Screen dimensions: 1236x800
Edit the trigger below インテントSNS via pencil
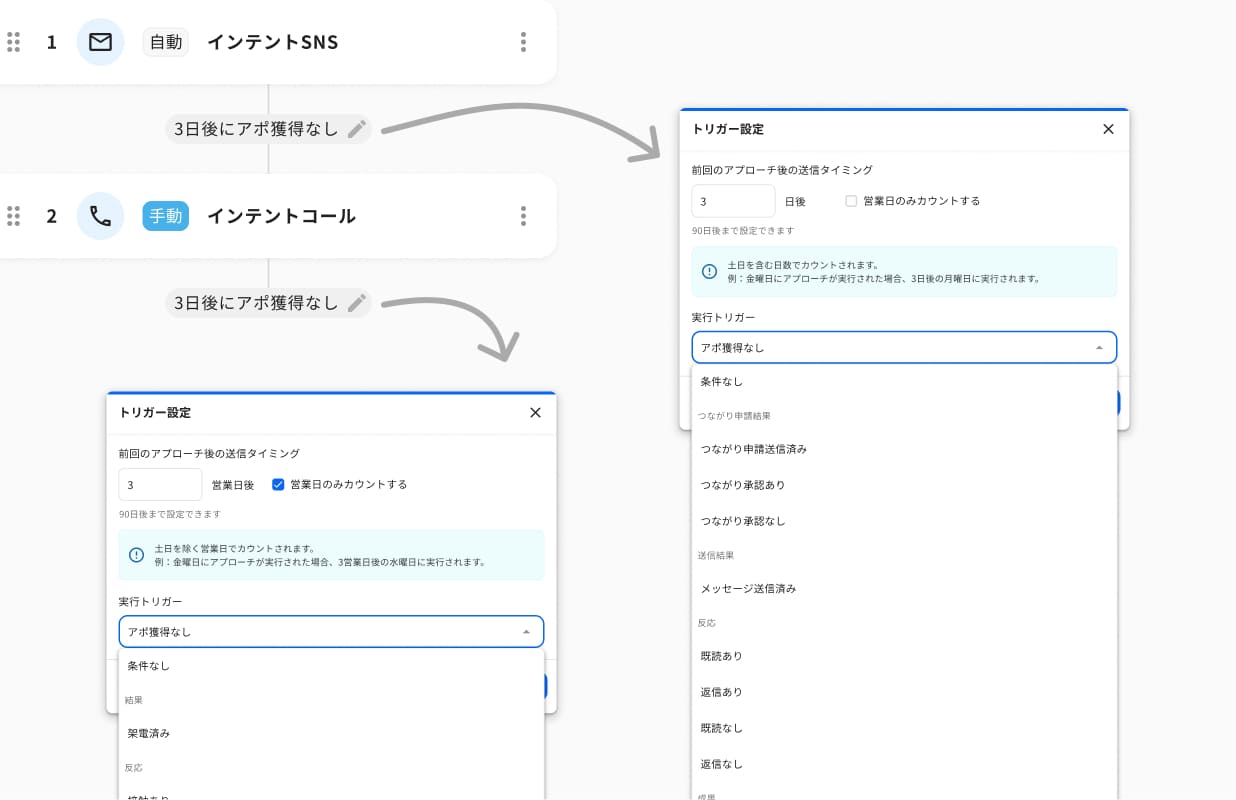point(357,129)
